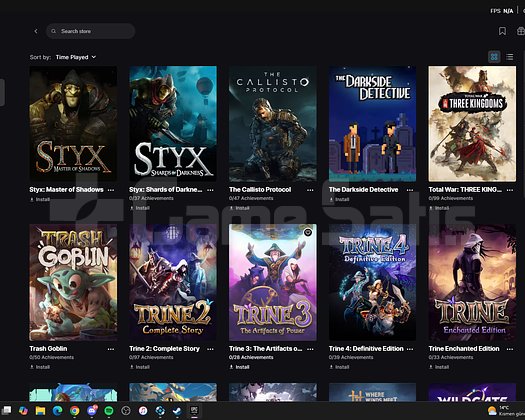This screenshot has width=525, height=420.
Task: Install Styx: Master of Shadows
Action: [x=40, y=199]
